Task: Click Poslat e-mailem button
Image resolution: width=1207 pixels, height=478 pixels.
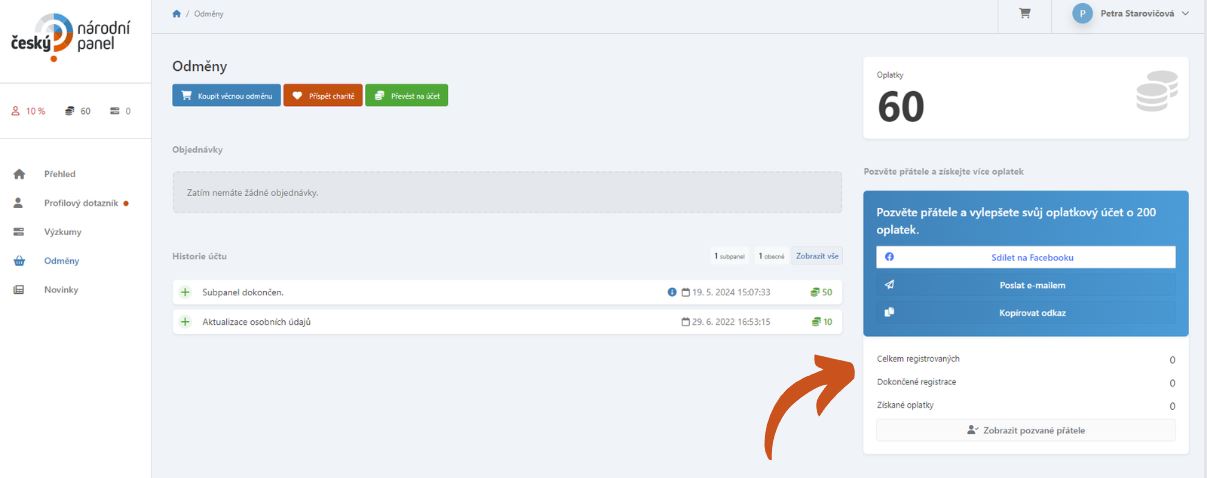Action: (x=1025, y=285)
